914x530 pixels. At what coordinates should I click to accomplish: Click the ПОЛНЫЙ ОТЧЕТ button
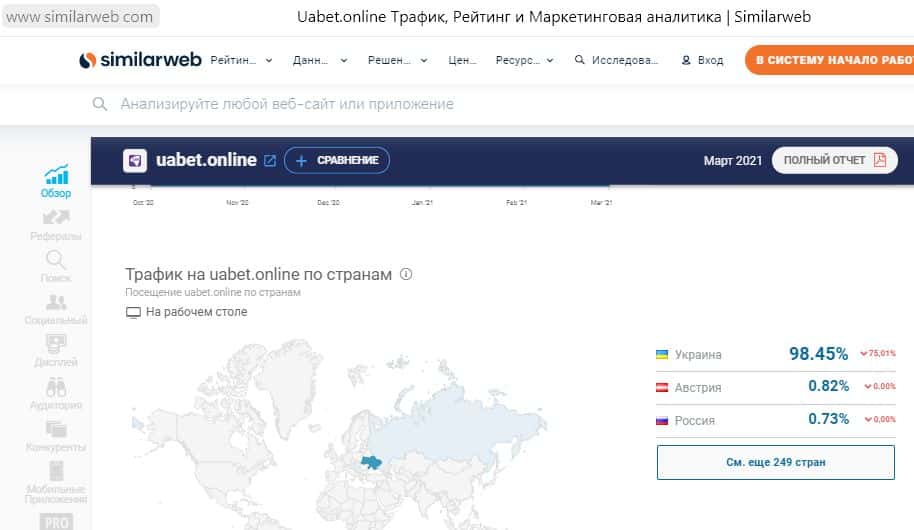point(835,160)
